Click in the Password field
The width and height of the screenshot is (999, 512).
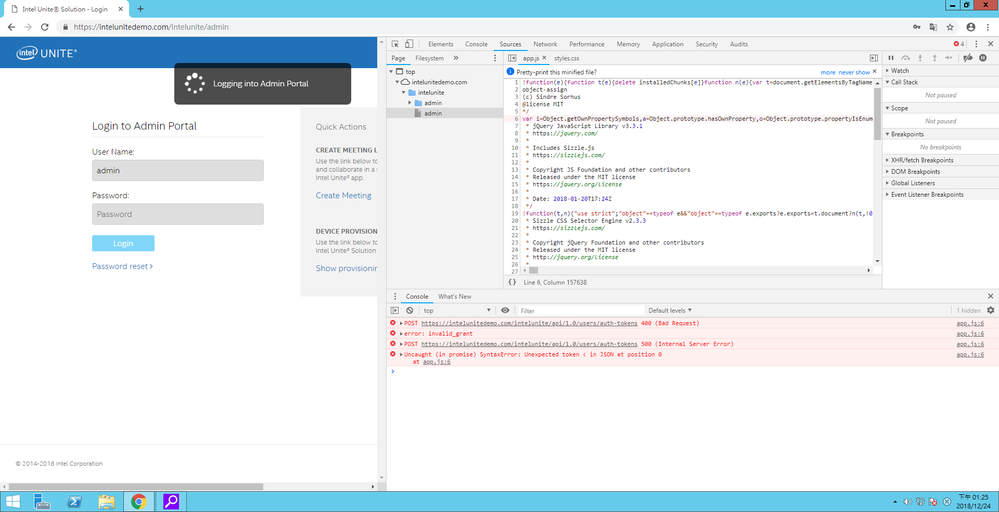pos(178,214)
